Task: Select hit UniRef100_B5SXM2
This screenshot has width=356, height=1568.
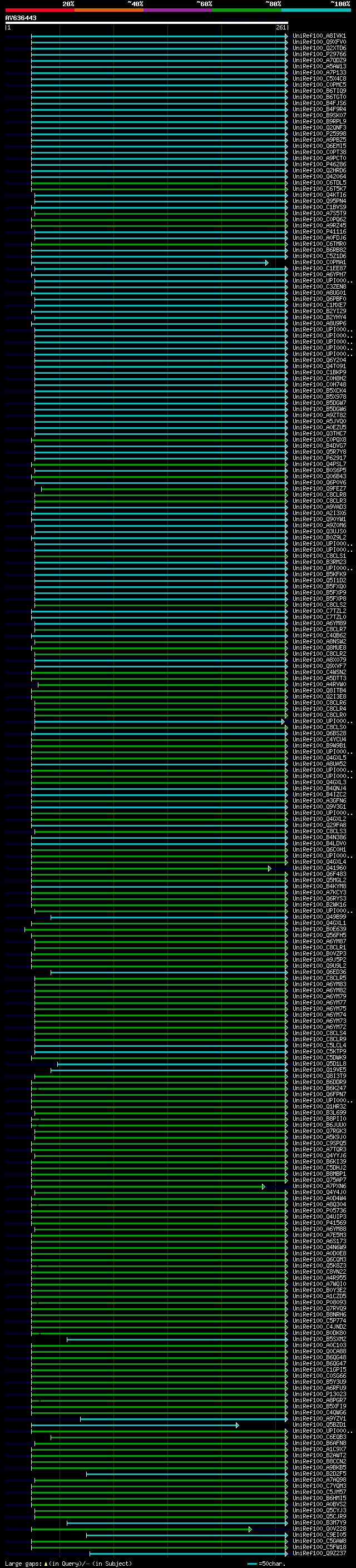Action: point(319,1340)
